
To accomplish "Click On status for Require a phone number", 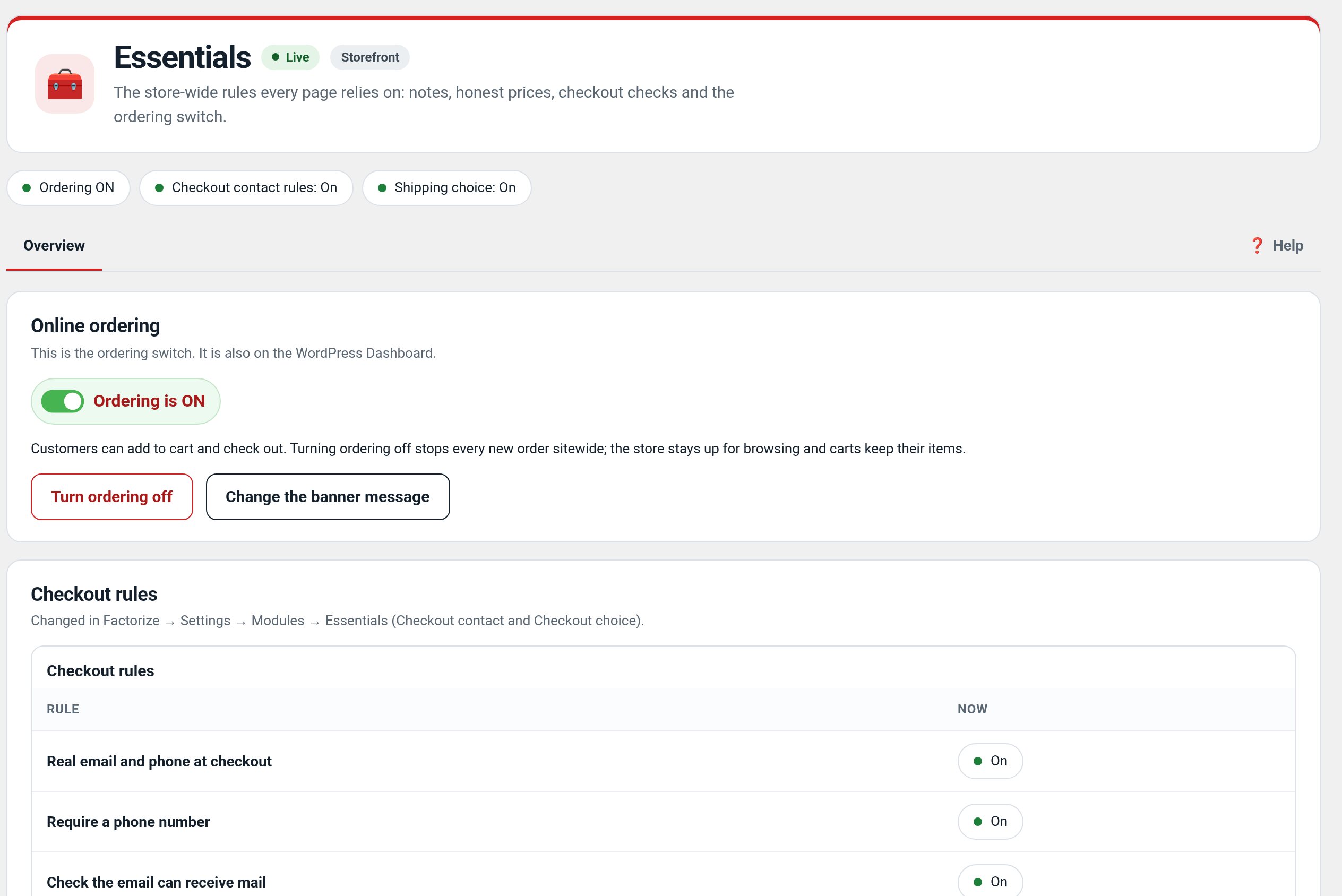I will [x=990, y=822].
